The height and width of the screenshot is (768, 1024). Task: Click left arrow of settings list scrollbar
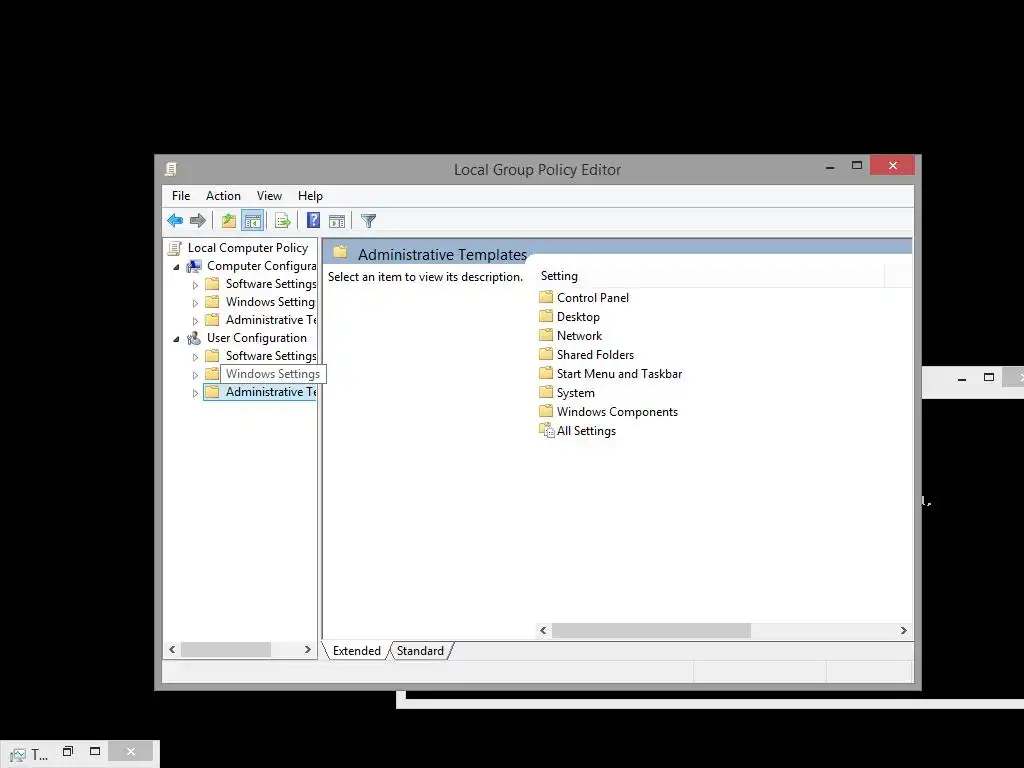[543, 630]
